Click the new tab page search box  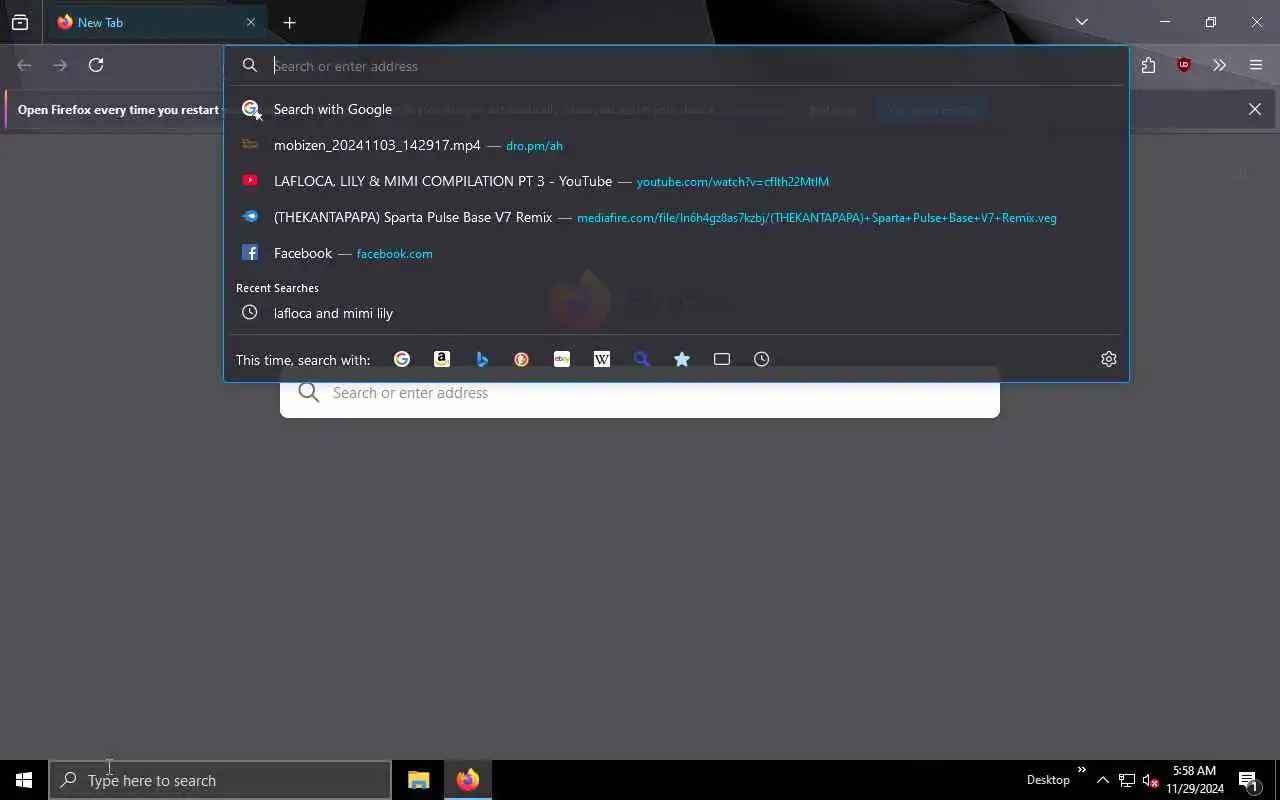click(x=640, y=393)
